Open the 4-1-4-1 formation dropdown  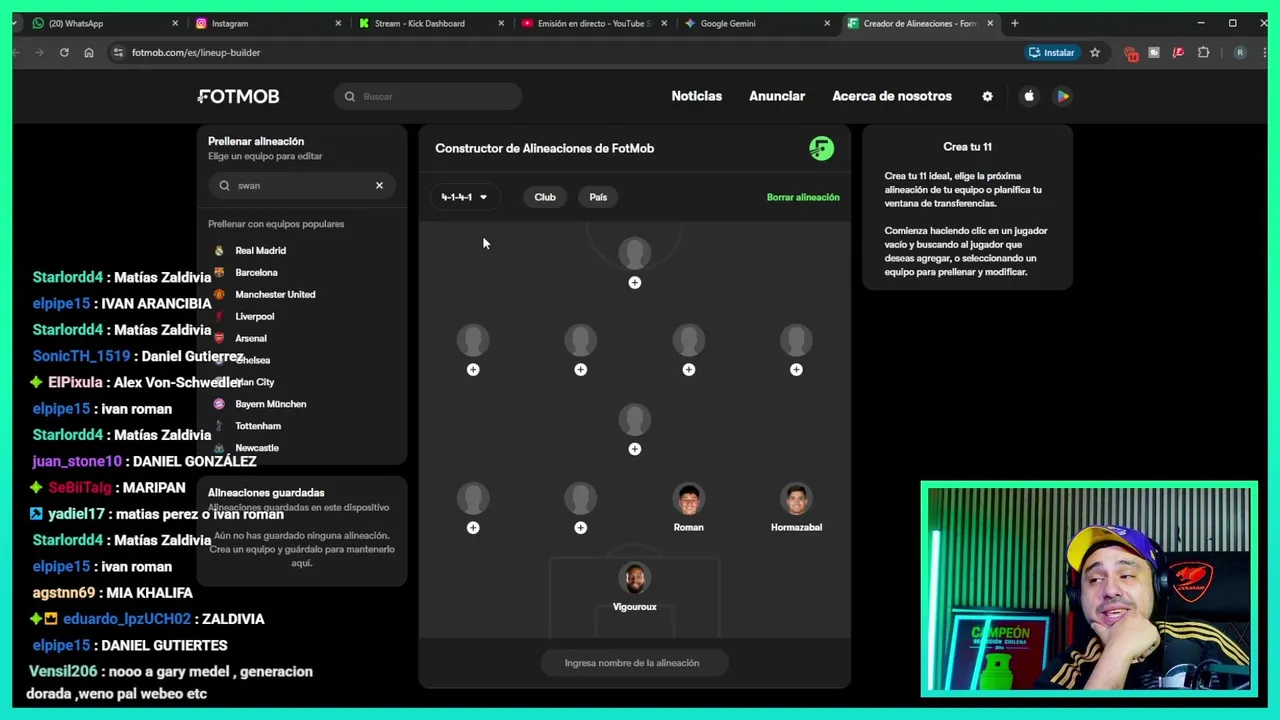point(464,197)
